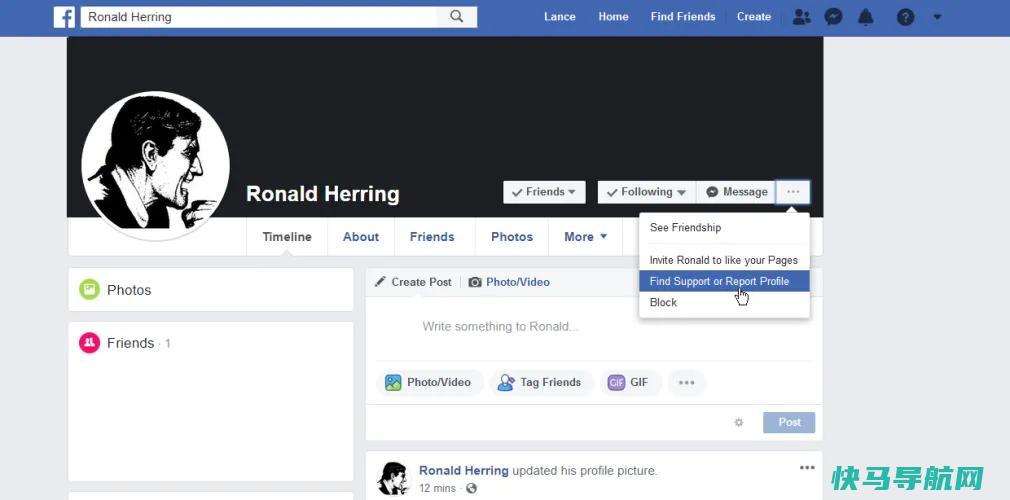The height and width of the screenshot is (500, 1010).
Task: Click the Post button
Action: tap(789, 422)
